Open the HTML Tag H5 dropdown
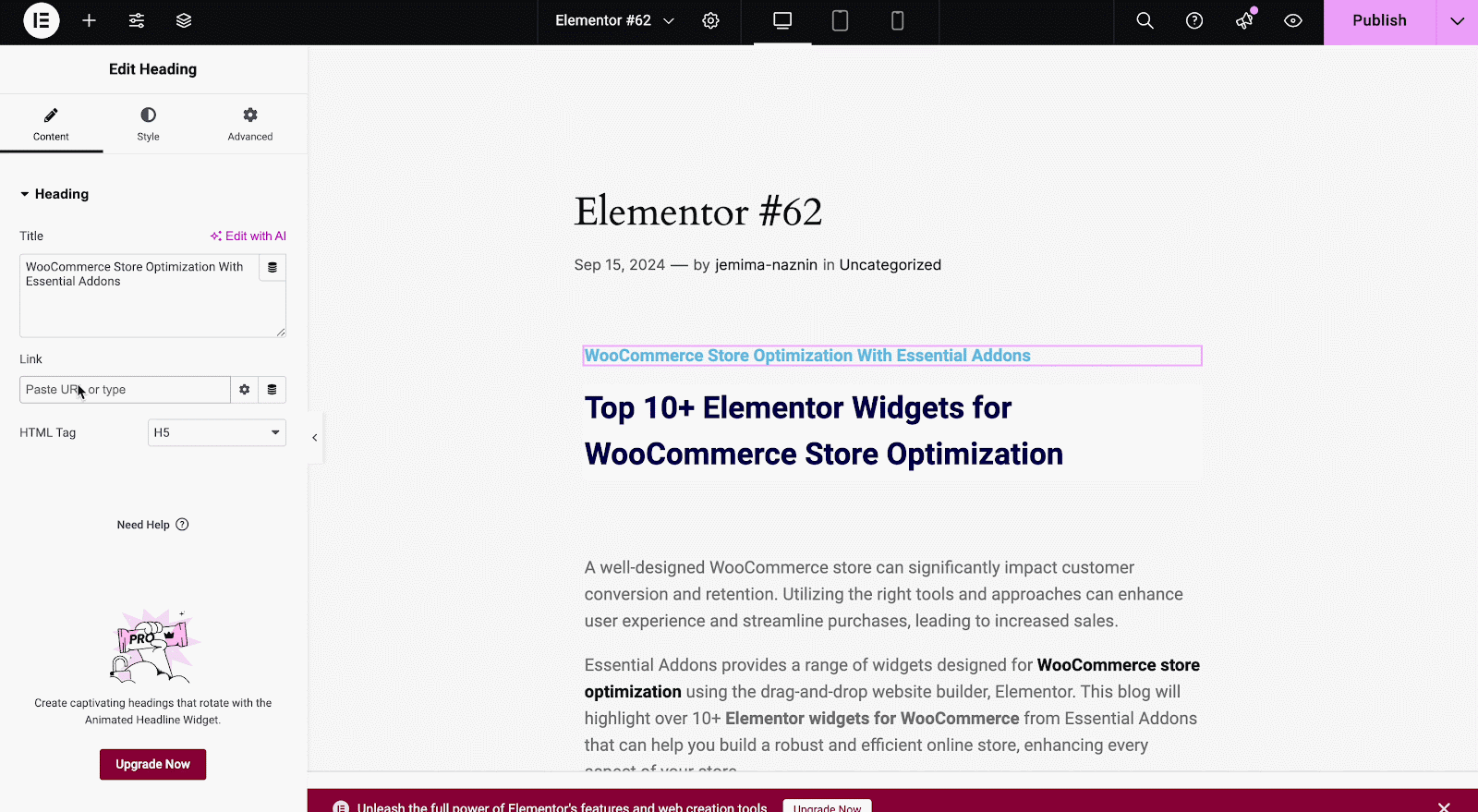Viewport: 1478px width, 812px height. (x=217, y=432)
